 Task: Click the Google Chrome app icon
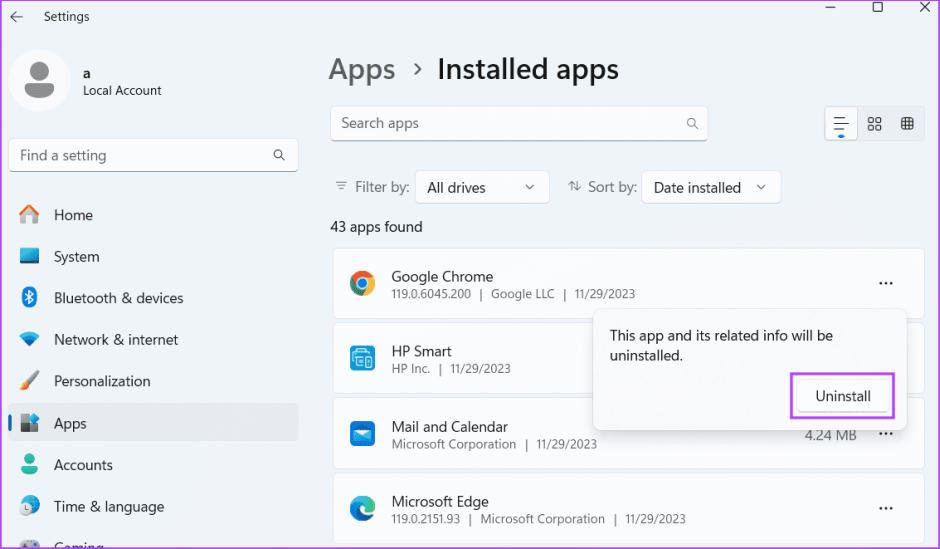(x=362, y=284)
